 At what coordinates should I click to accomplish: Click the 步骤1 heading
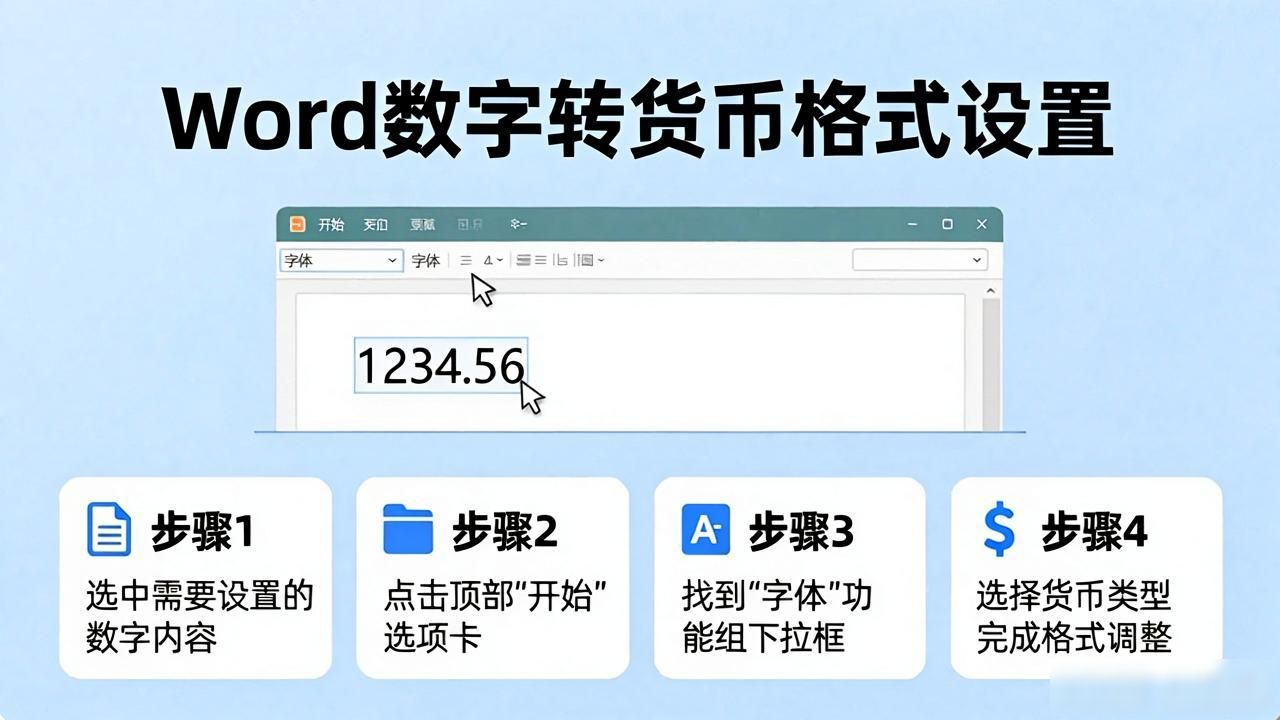point(202,531)
